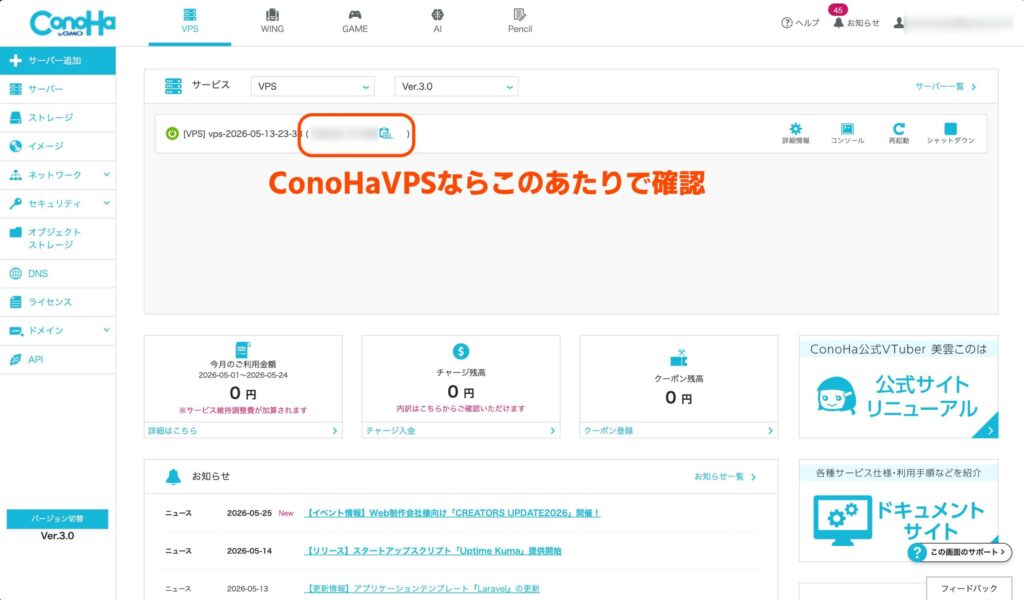The image size is (1024, 600).
Task: Open the コンソール icon
Action: [x=847, y=133]
